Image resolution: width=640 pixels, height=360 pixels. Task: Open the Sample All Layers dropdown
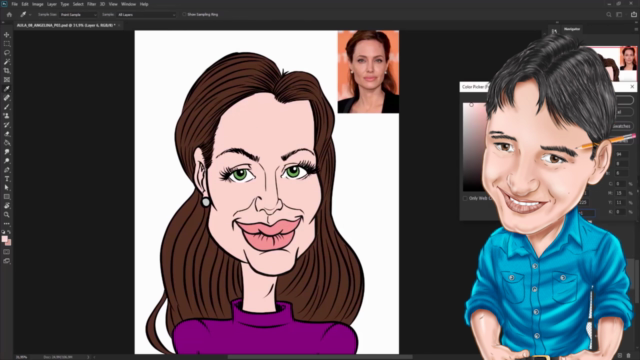(146, 15)
